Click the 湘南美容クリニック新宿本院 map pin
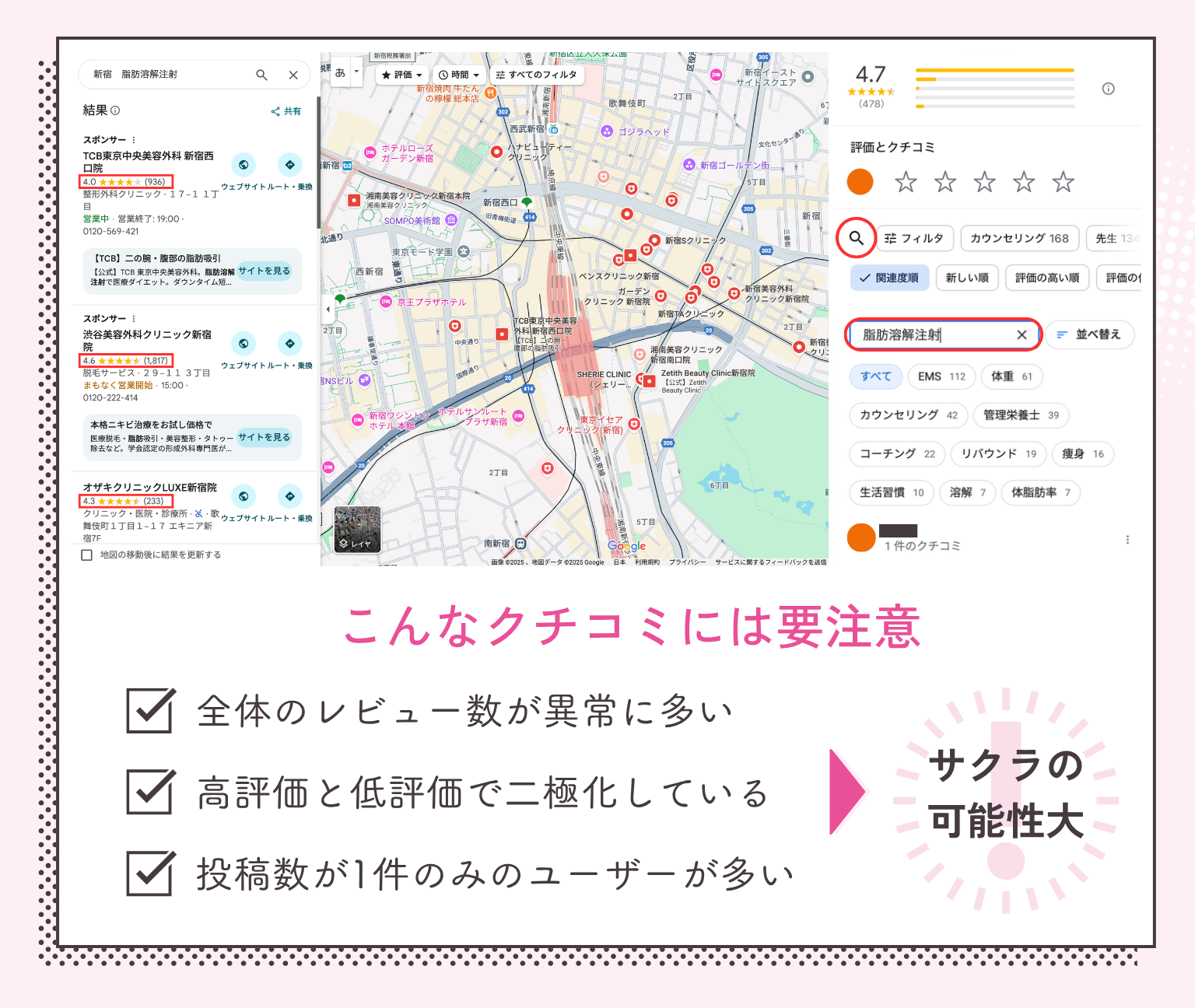 tap(354, 200)
